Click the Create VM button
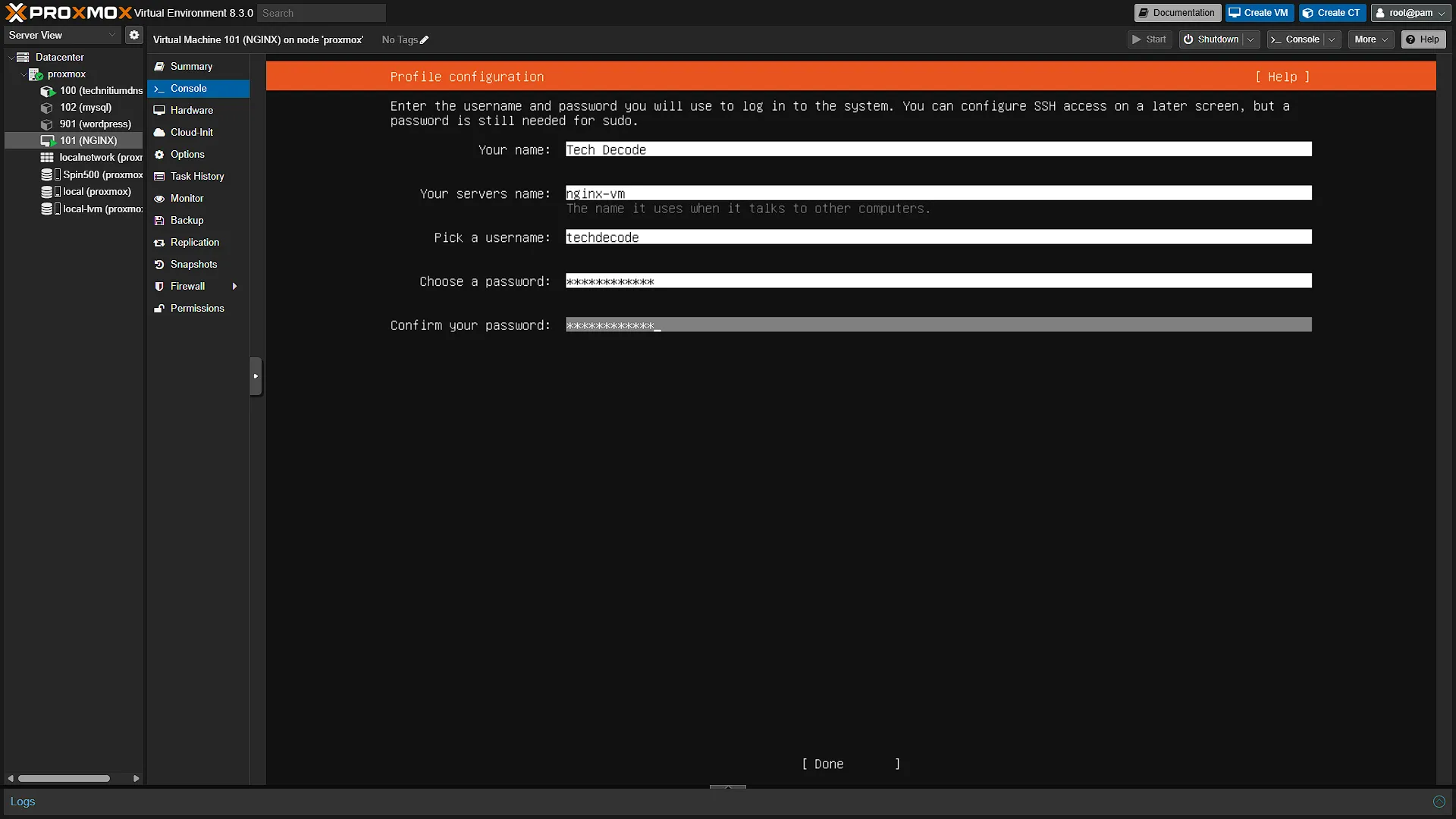Viewport: 1456px width, 819px height. pyautogui.click(x=1259, y=13)
